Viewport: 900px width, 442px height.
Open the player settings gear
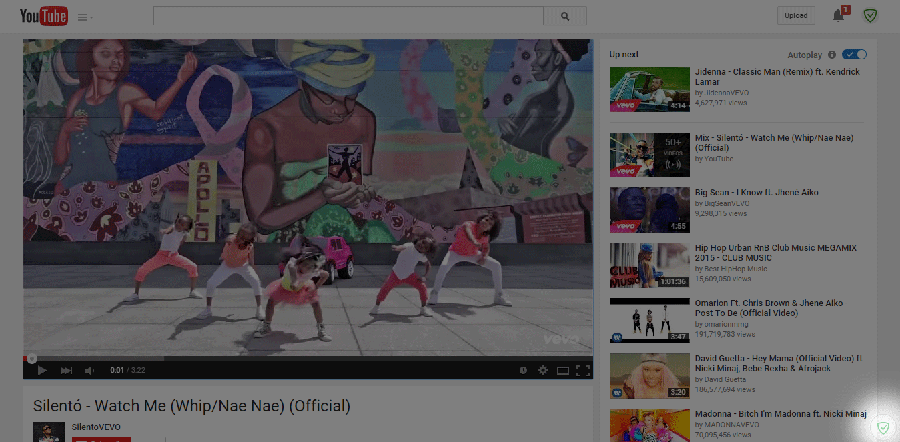(x=543, y=370)
